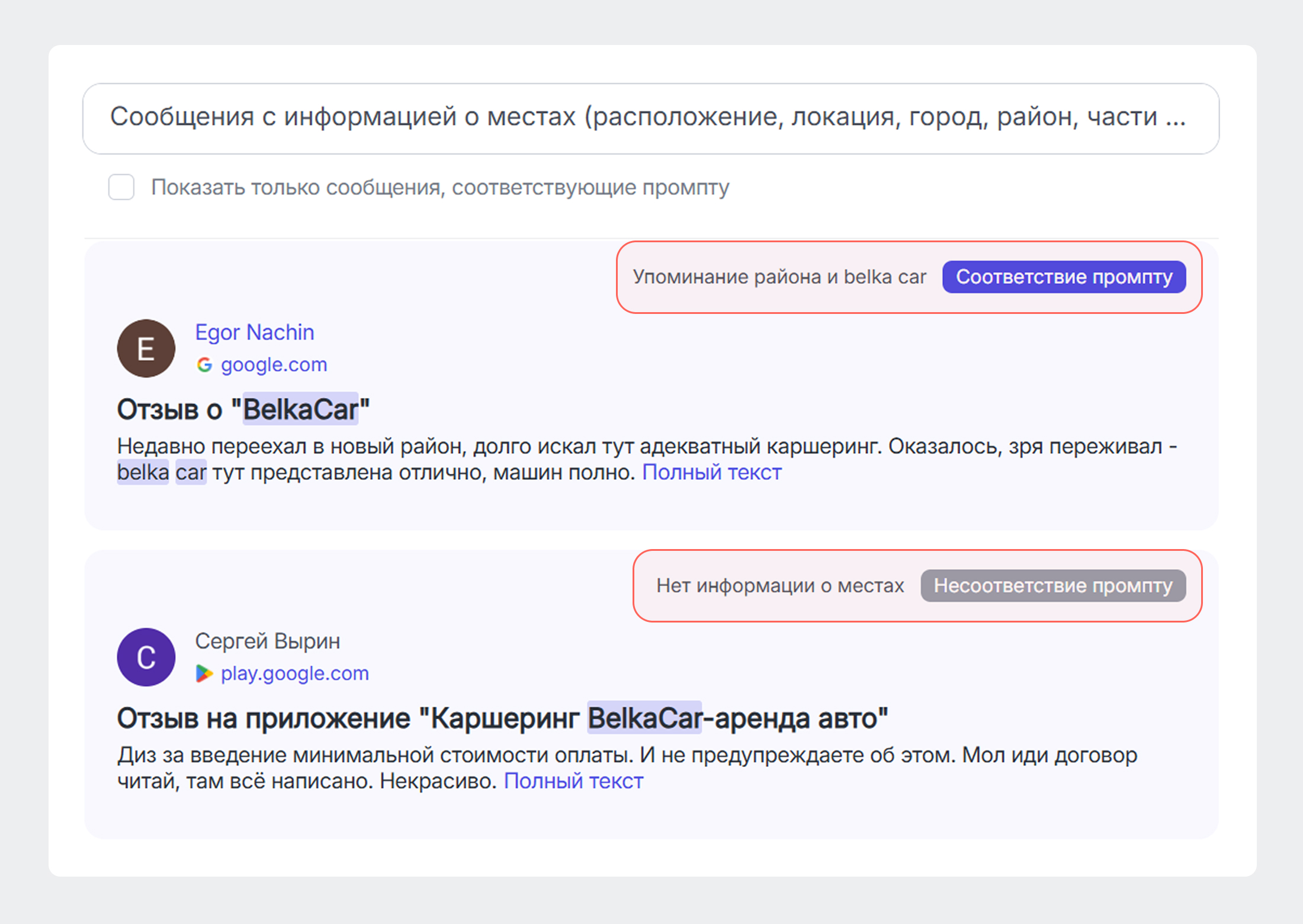Click the annotation "Упоминание района и belka car"
Screen dimensions: 1303x924
pyautogui.click(x=779, y=276)
